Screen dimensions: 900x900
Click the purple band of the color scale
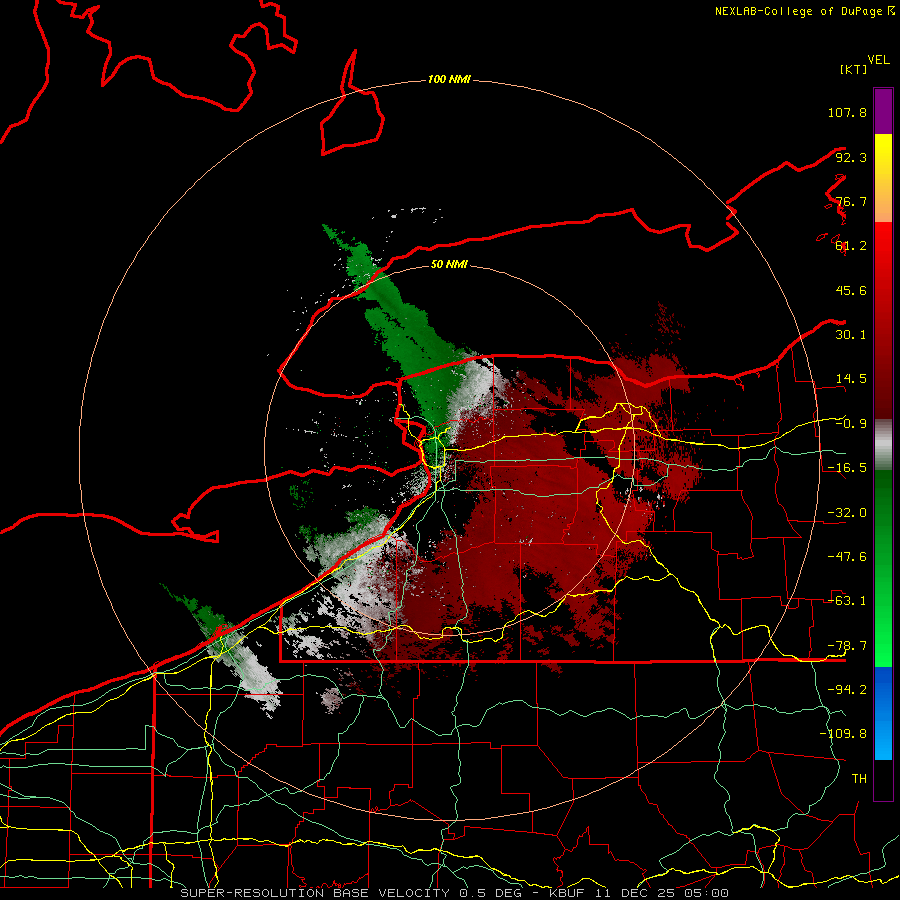(x=883, y=111)
